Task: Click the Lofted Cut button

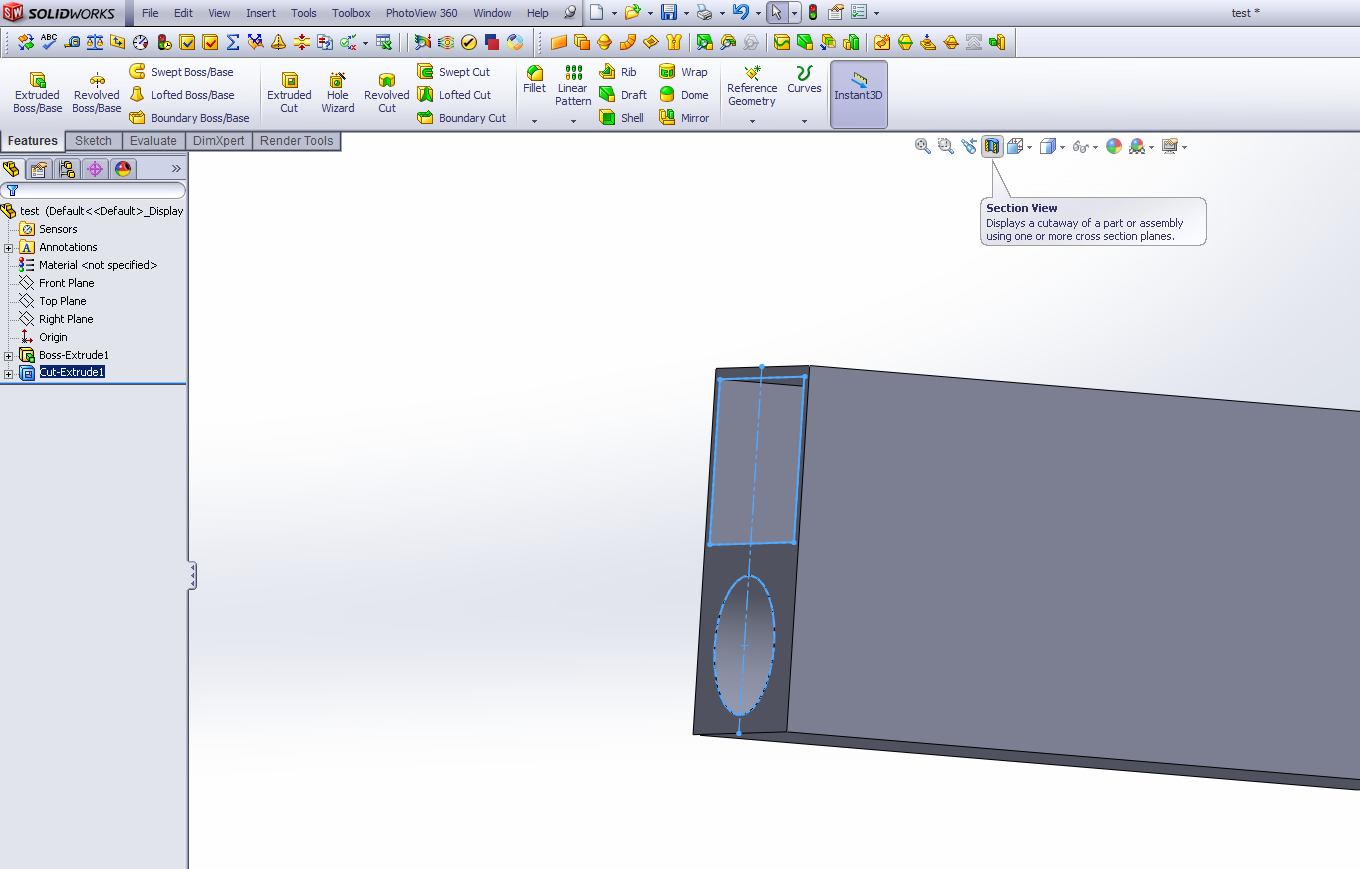Action: [x=454, y=95]
